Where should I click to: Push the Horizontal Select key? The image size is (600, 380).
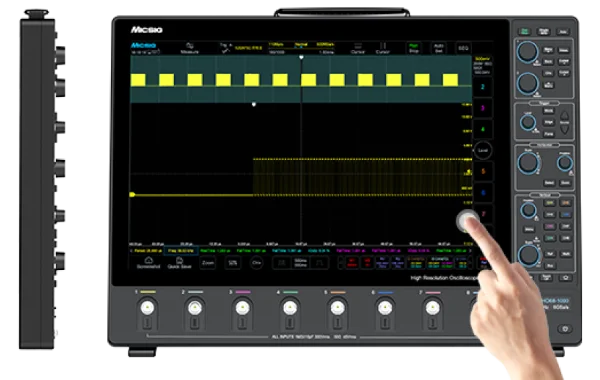(549, 183)
